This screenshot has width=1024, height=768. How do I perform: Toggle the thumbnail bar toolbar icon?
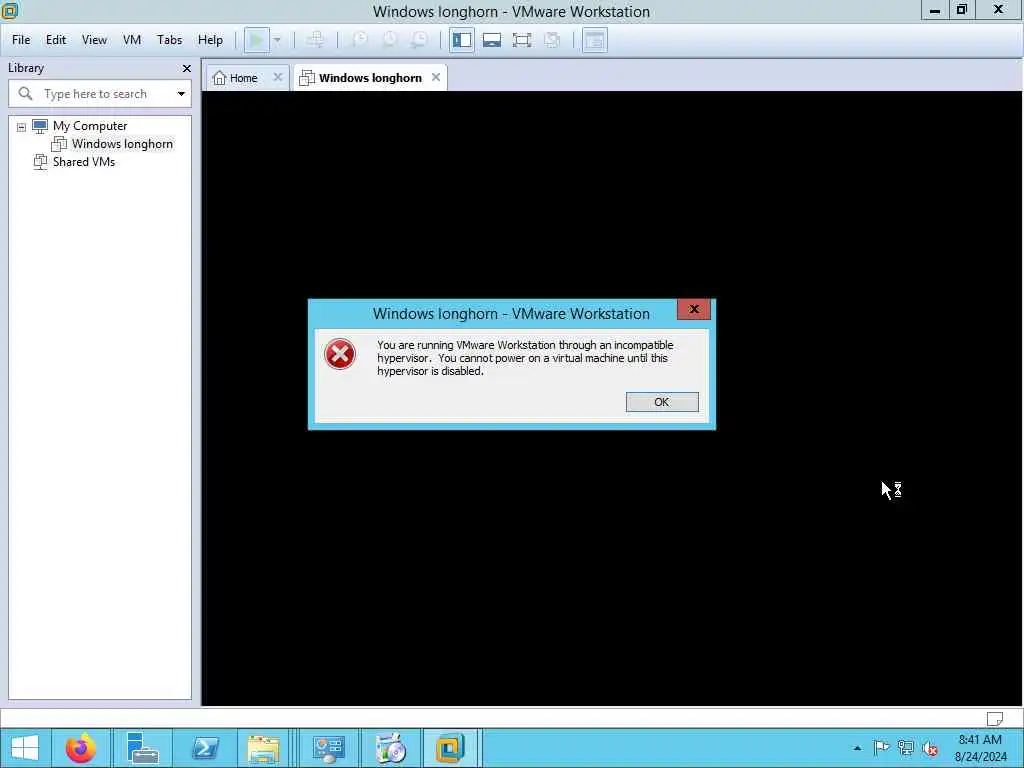(x=492, y=40)
